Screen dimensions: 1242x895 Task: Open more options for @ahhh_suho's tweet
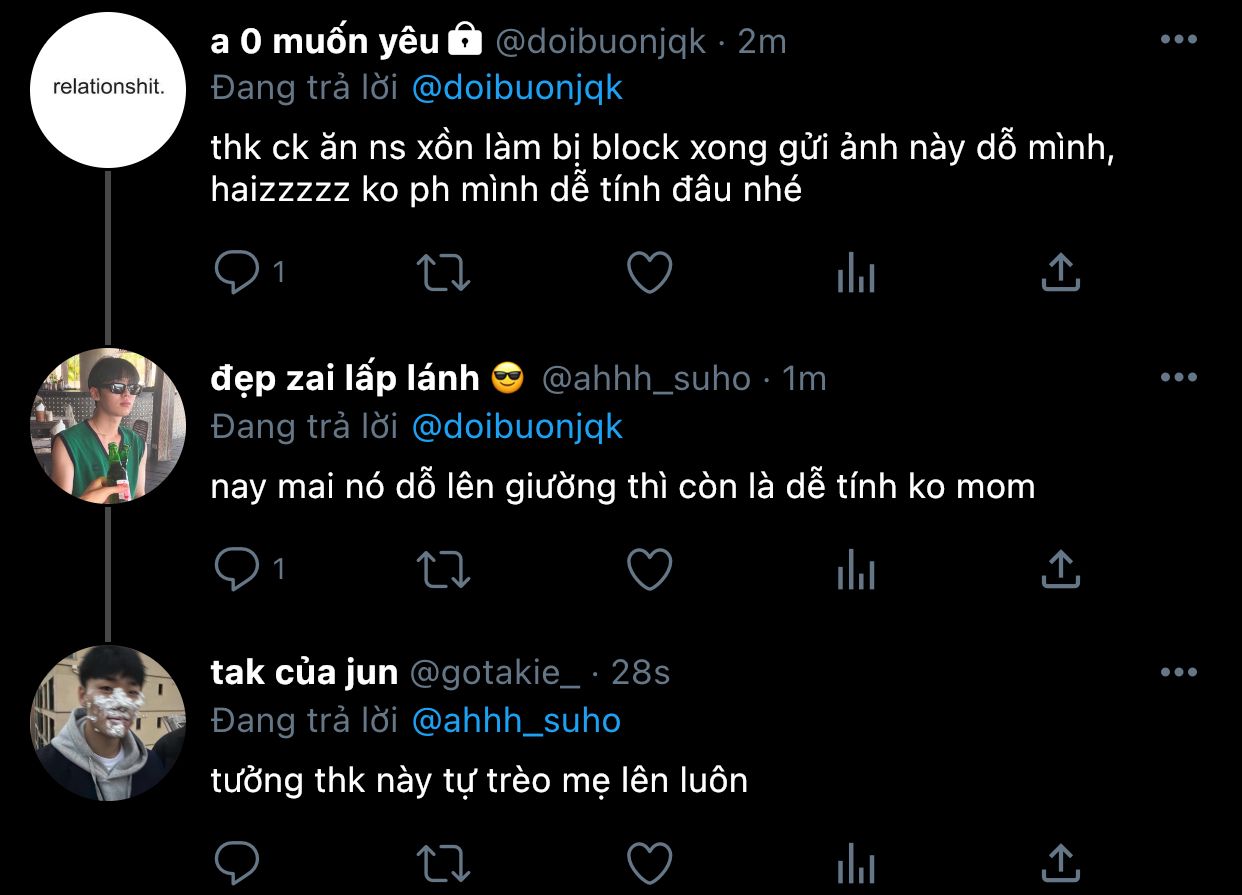[x=1178, y=377]
